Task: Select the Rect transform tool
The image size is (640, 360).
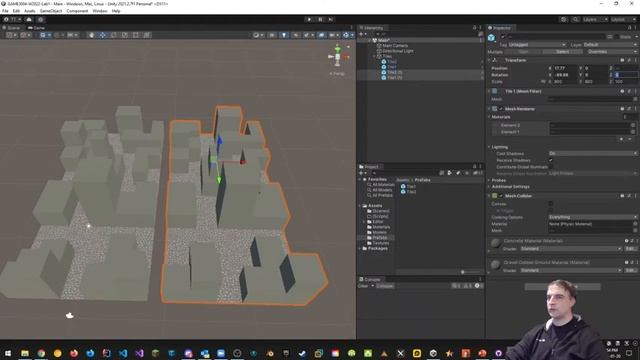Action: (x=136, y=35)
